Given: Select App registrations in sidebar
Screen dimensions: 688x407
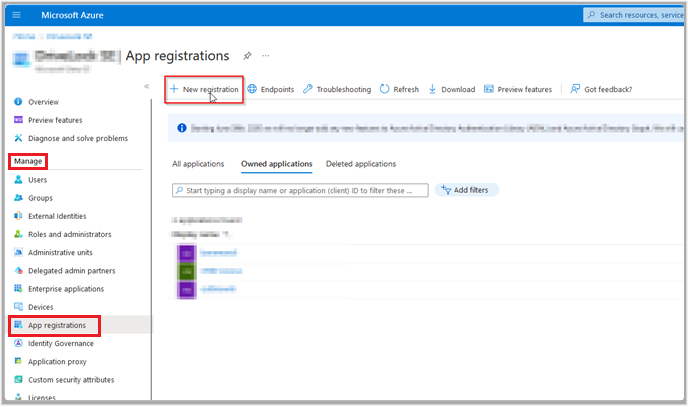Looking at the screenshot, I should point(57,325).
